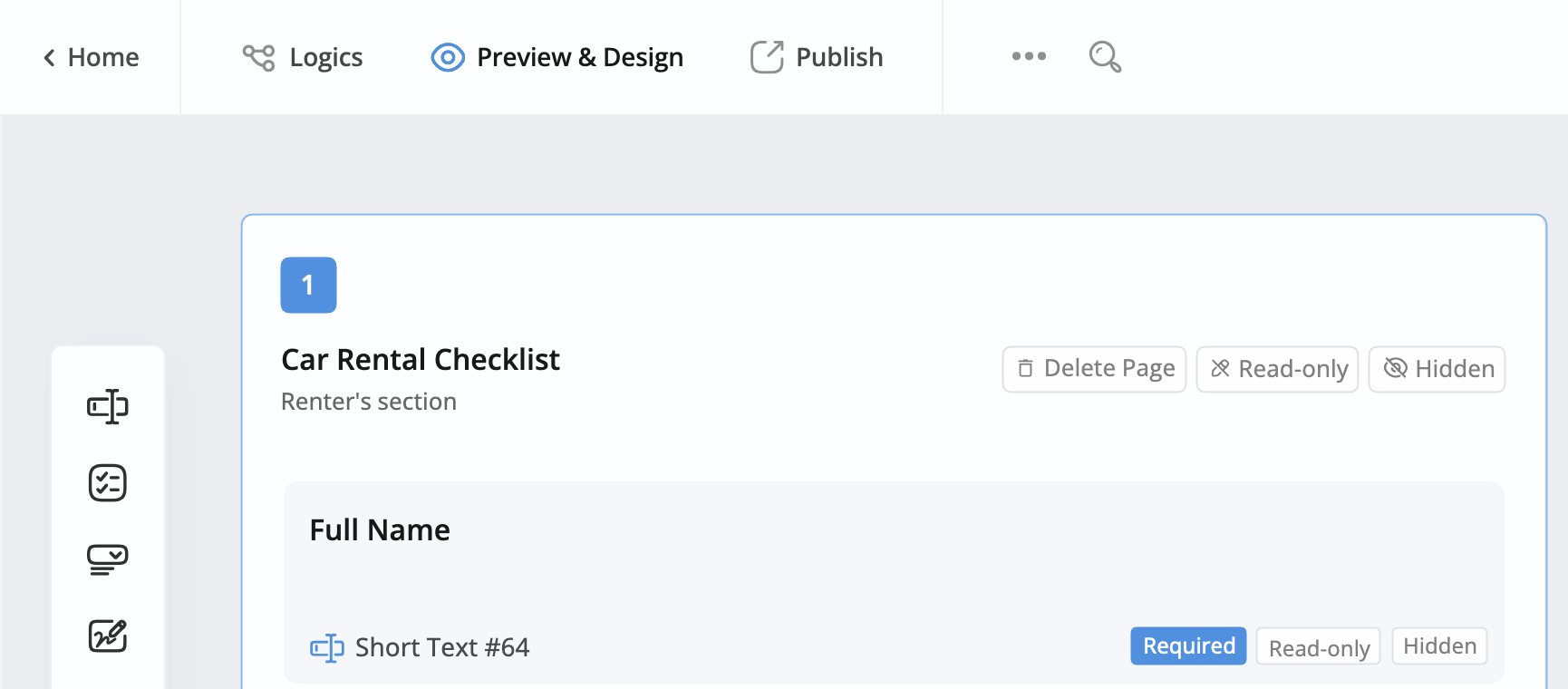Edit the Full Name field label

(x=380, y=530)
